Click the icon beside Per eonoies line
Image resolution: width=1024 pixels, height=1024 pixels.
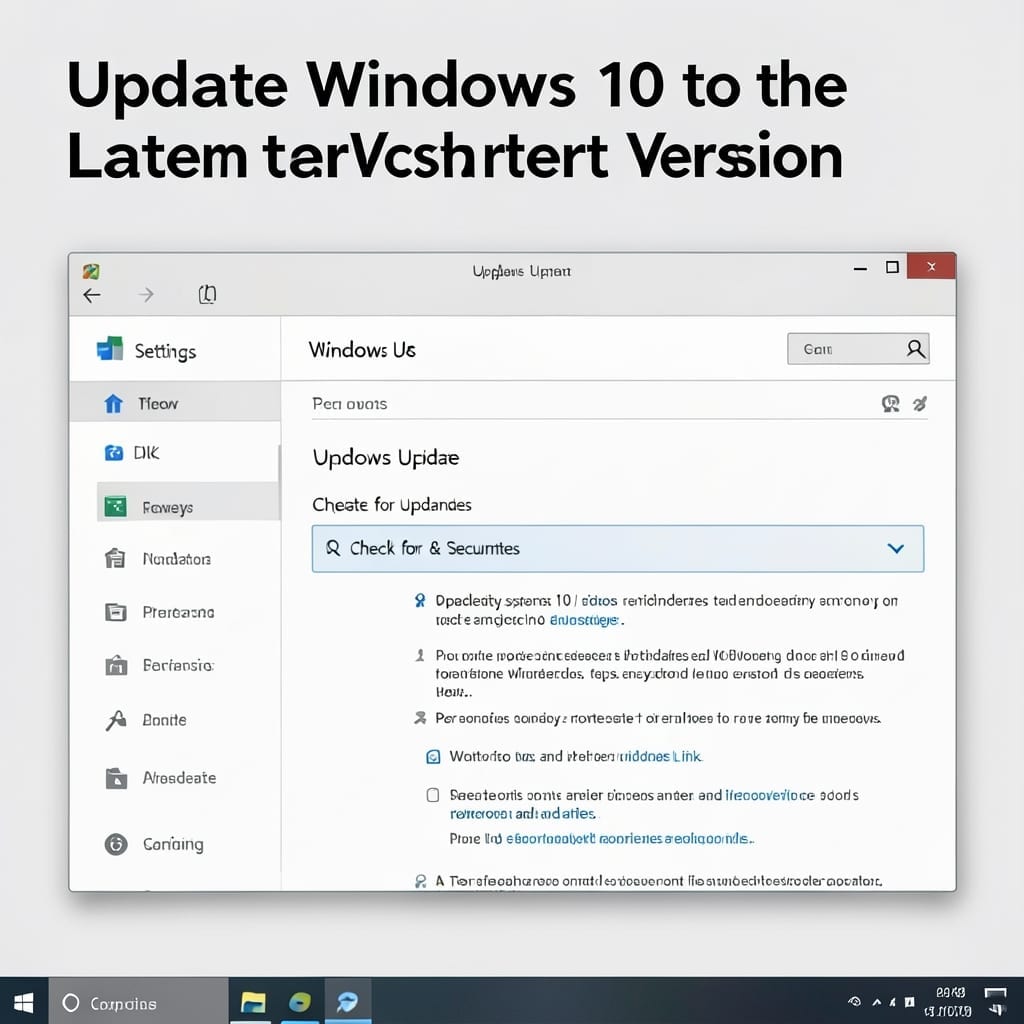[420, 718]
